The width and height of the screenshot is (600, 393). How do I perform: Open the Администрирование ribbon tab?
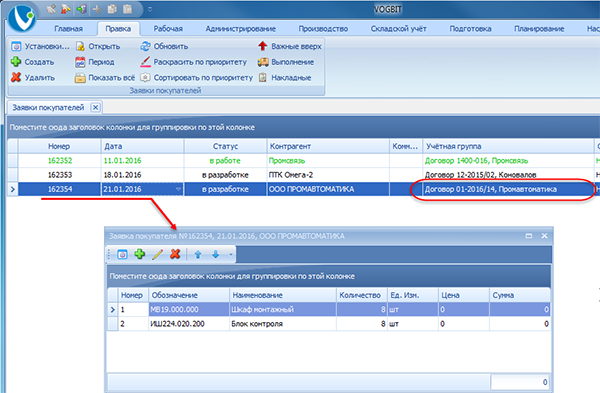click(x=241, y=29)
